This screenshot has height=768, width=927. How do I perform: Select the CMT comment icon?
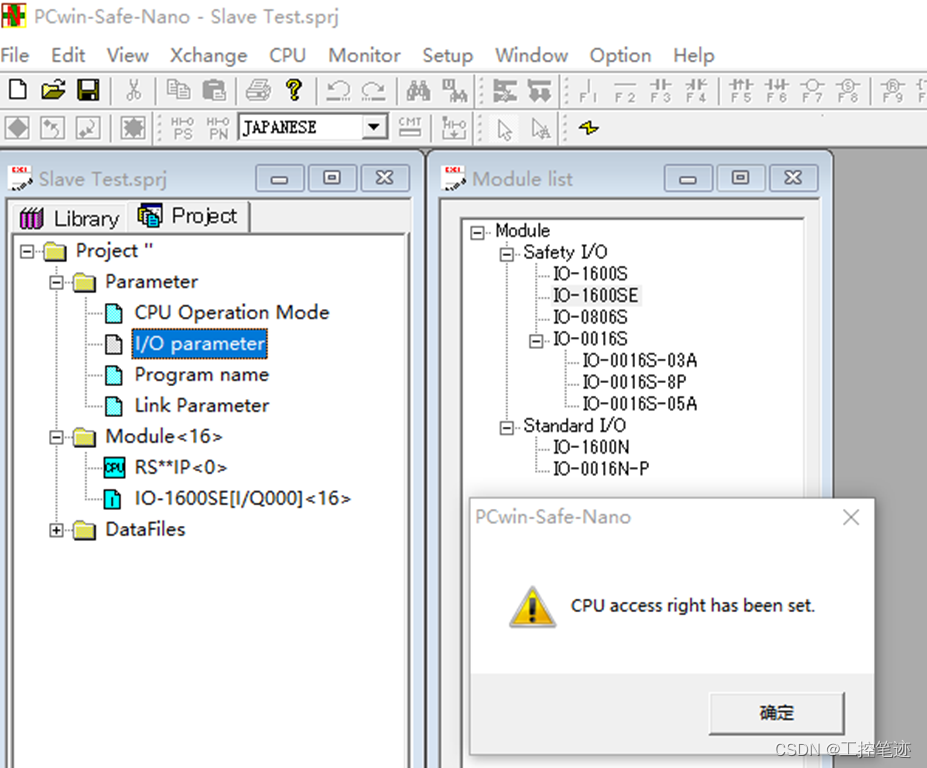[410, 127]
